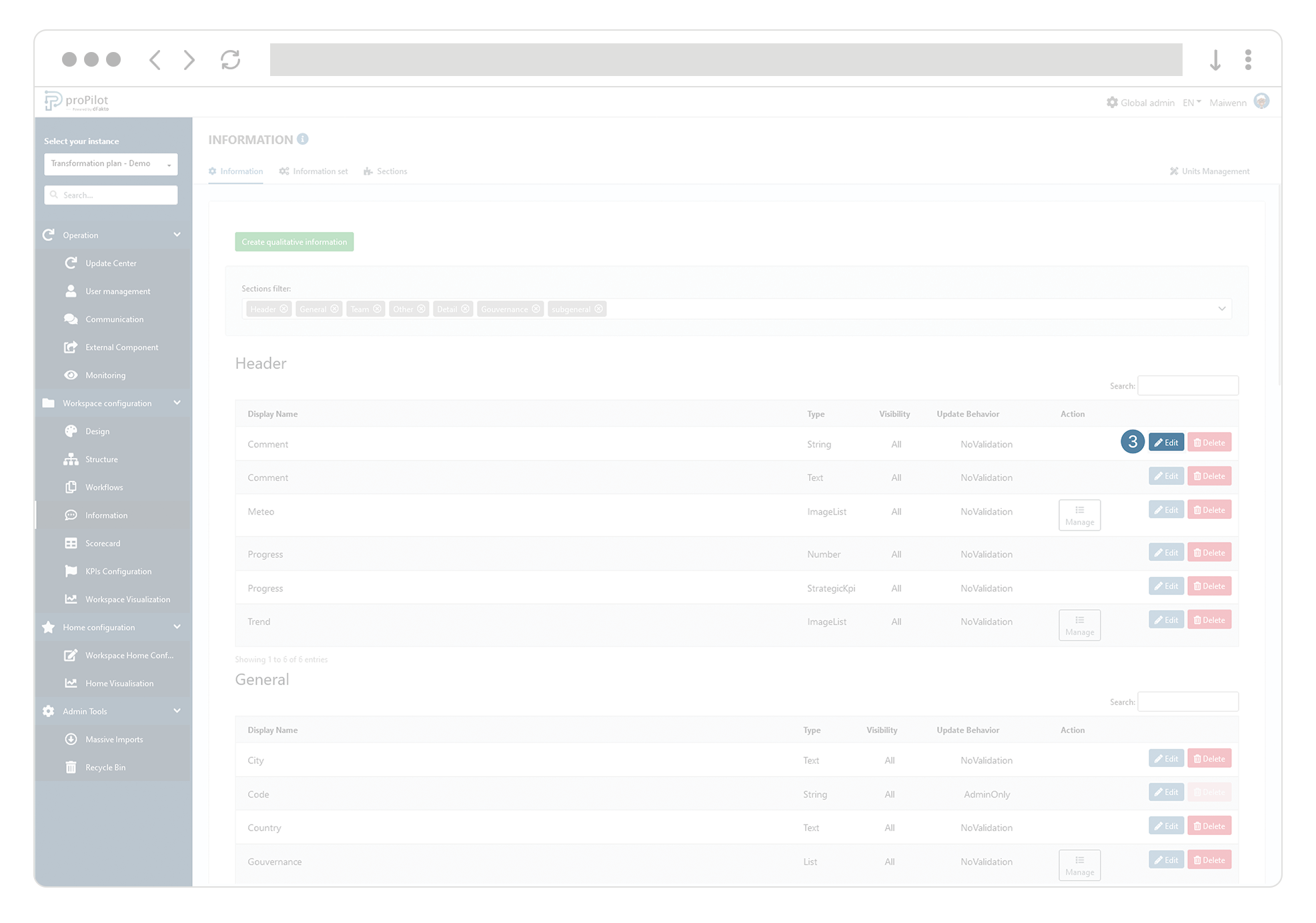Click the Header table search field

(1187, 385)
